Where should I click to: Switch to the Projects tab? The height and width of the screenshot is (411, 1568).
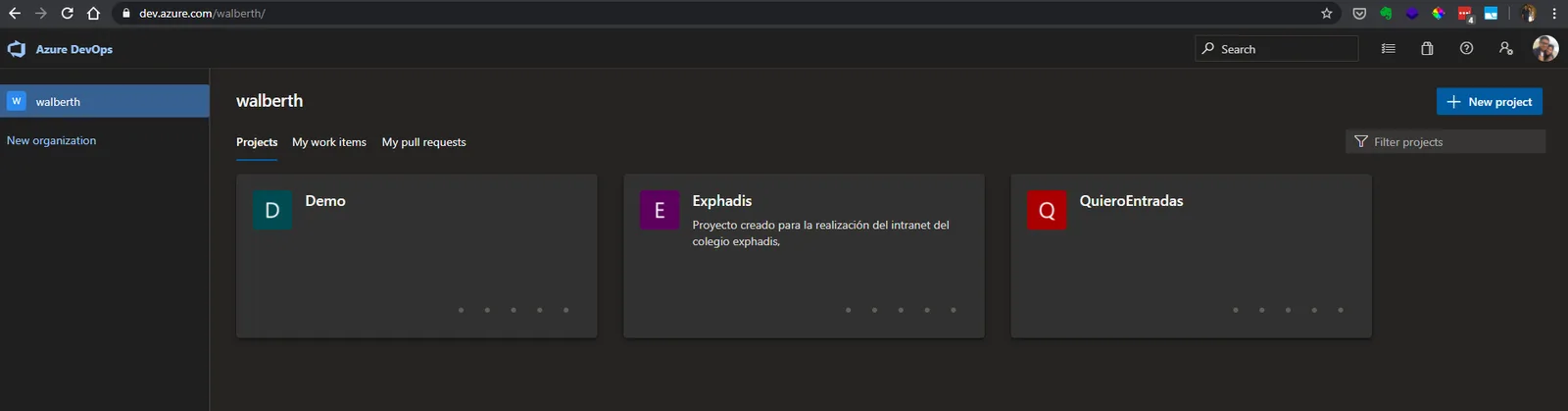pyautogui.click(x=257, y=142)
